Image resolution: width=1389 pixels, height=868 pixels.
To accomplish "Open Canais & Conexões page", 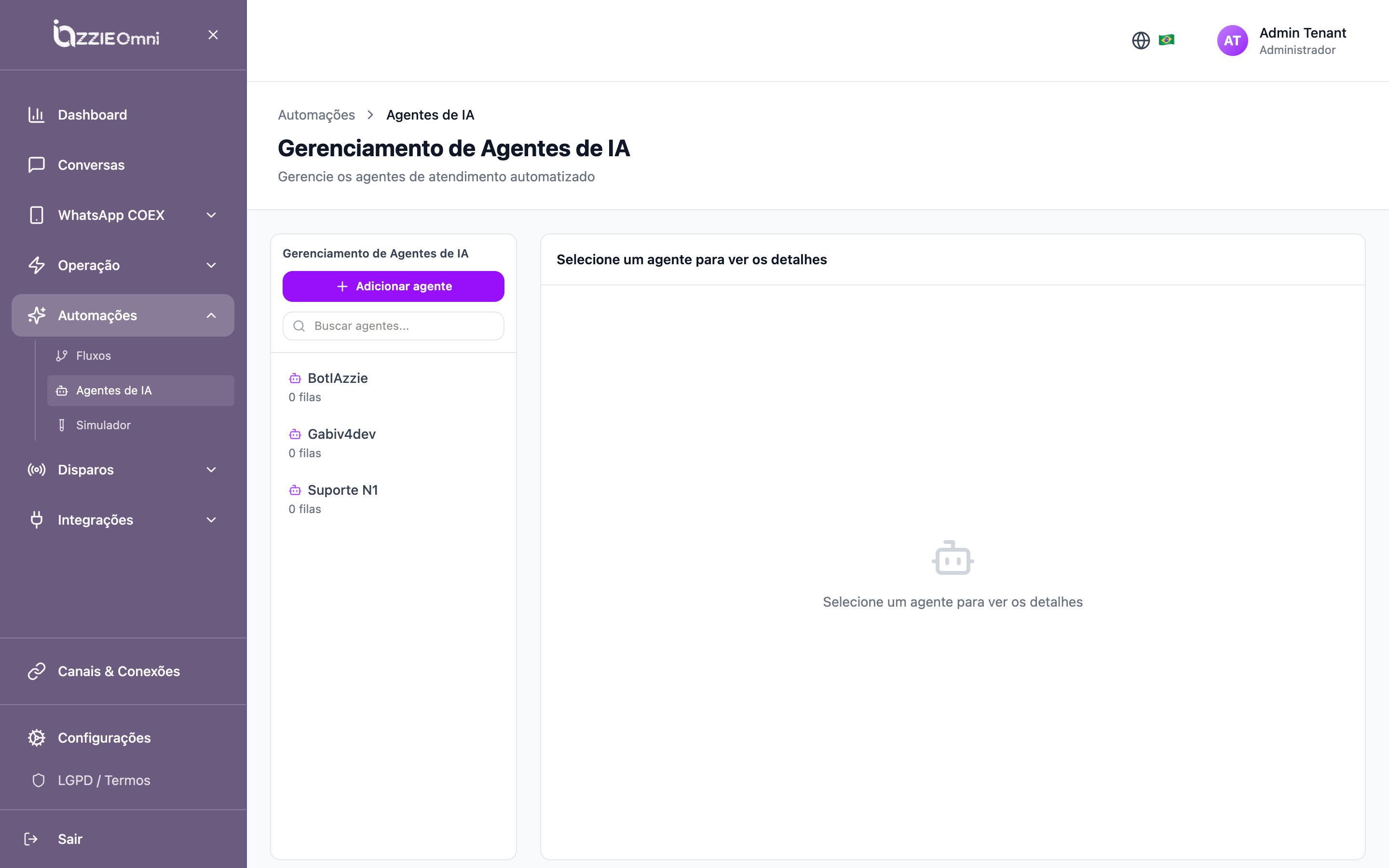I will pyautogui.click(x=123, y=671).
